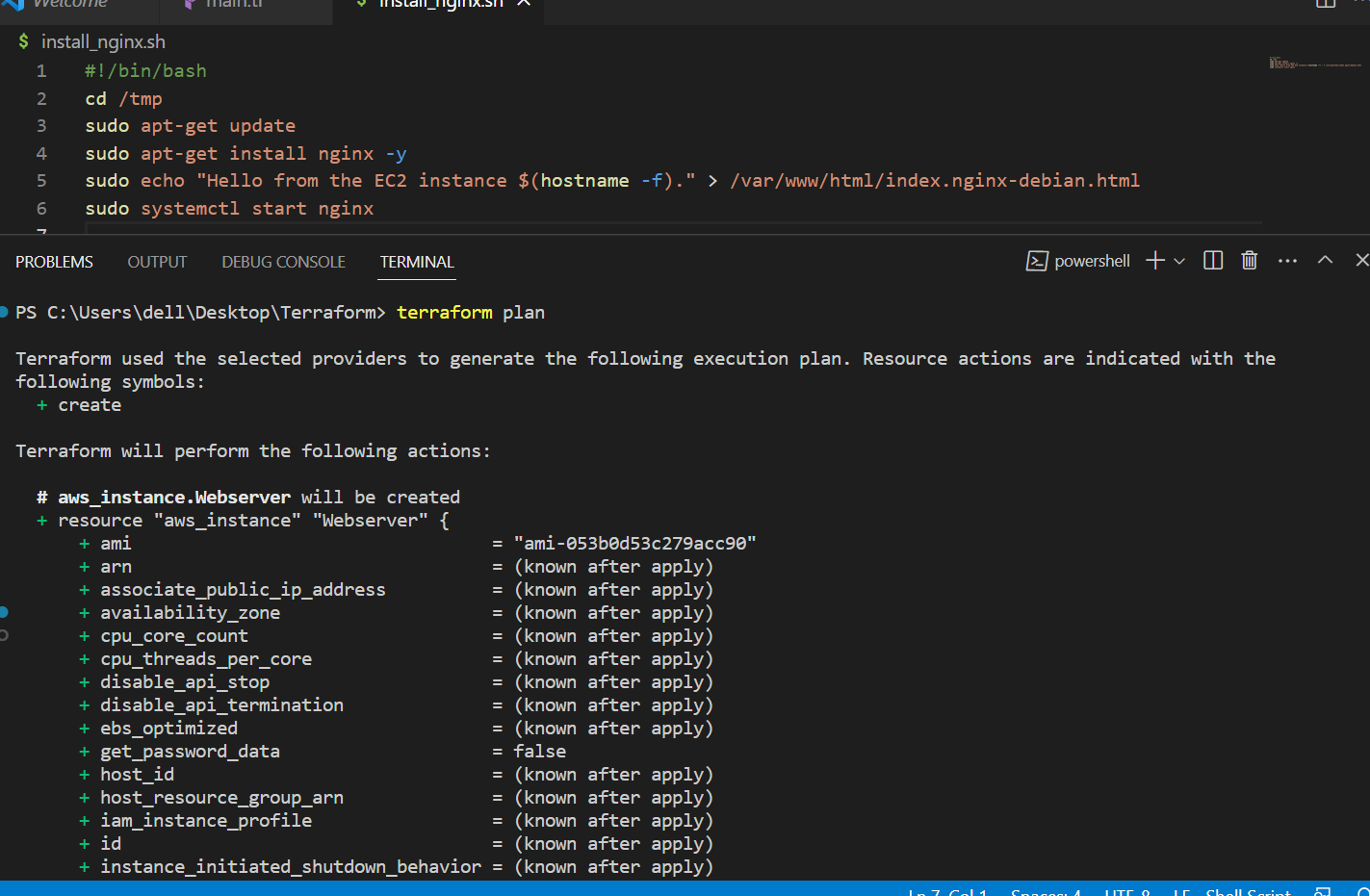
Task: Click '# aws_instance.Webserver will be created' line
Action: coord(248,497)
